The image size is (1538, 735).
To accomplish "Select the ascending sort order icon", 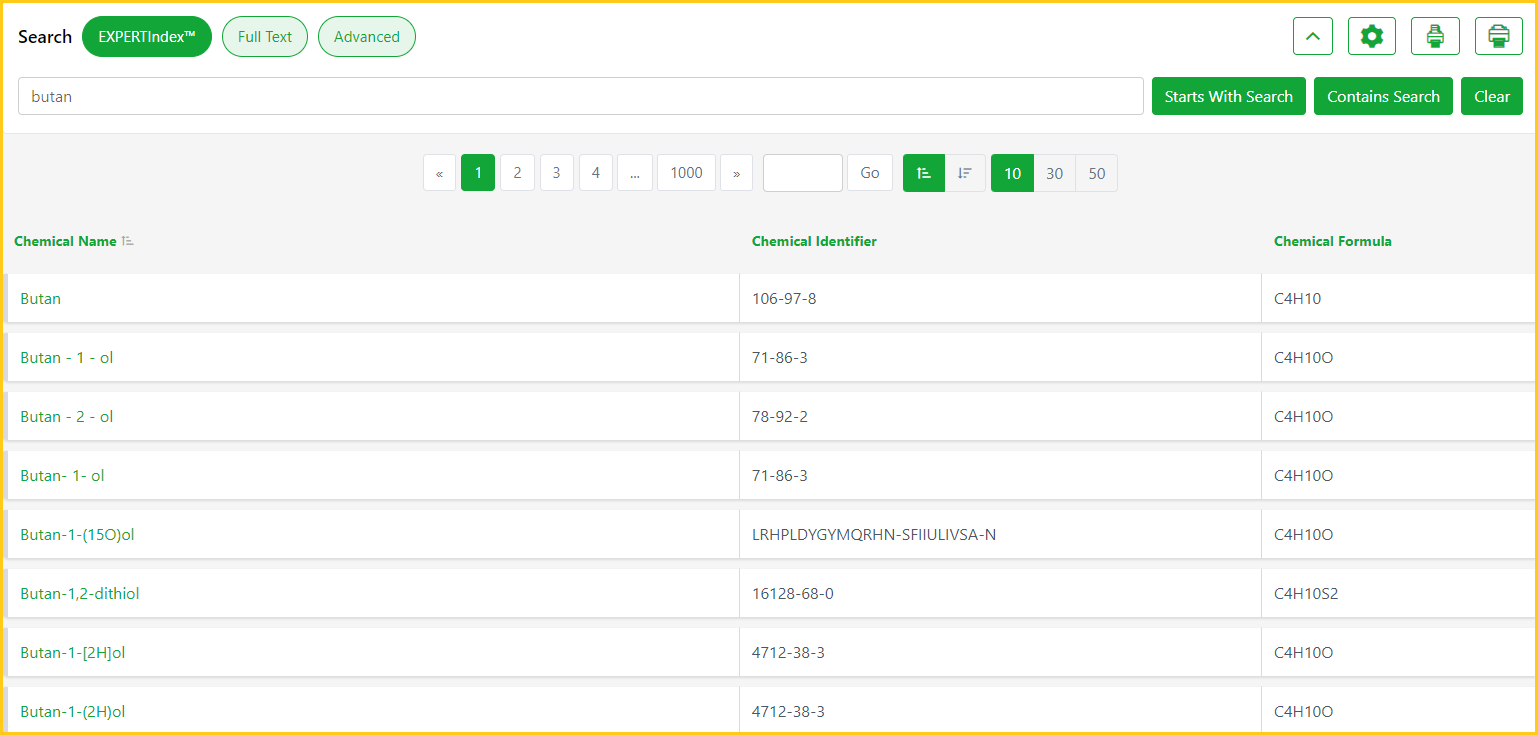I will click(x=923, y=173).
